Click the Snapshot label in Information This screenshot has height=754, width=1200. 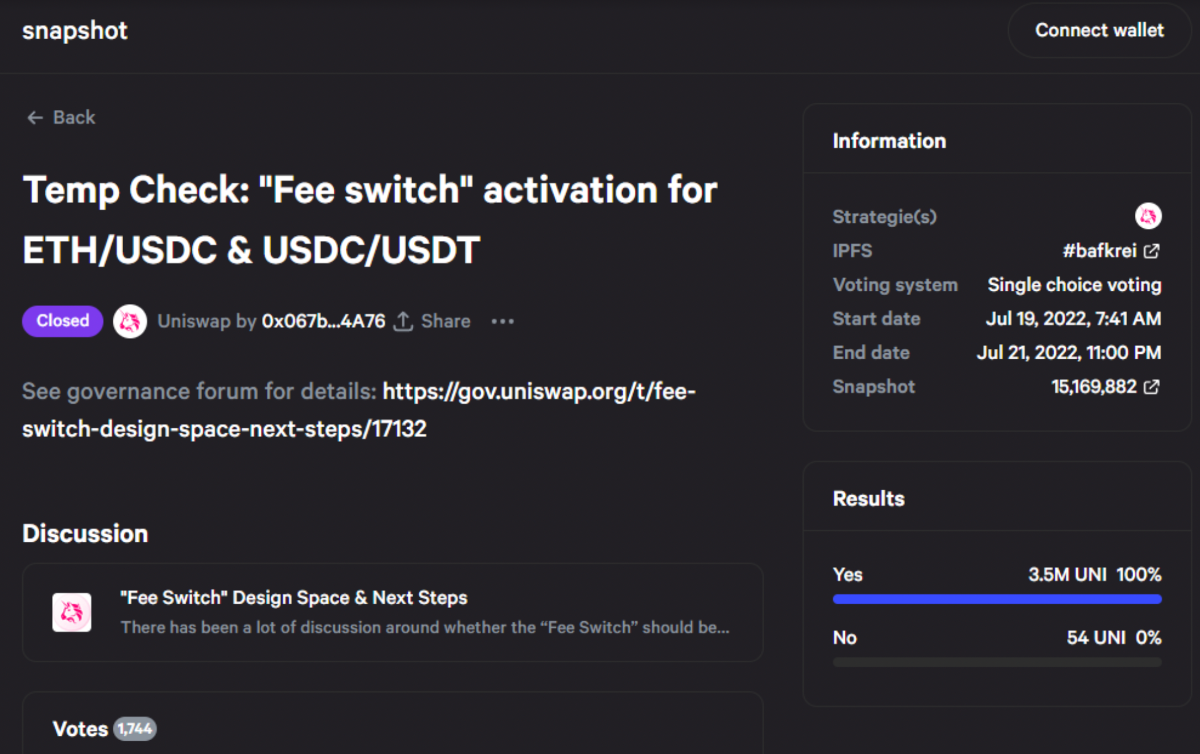874,386
